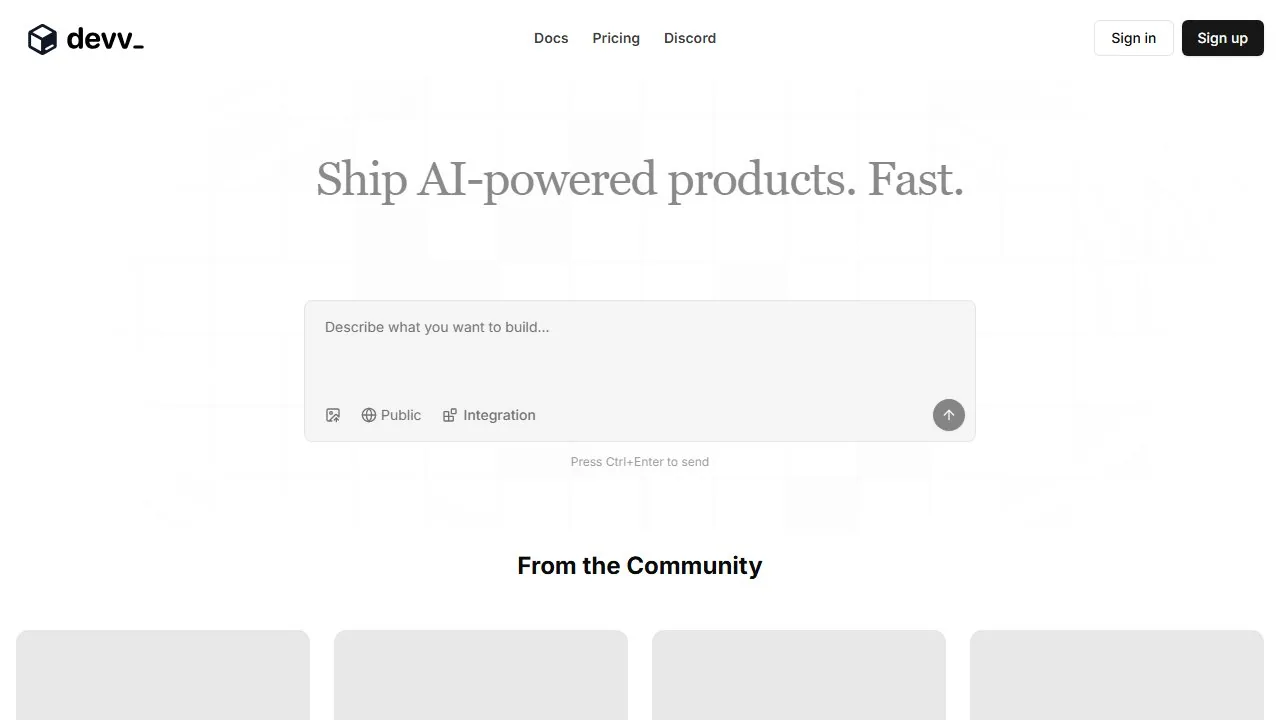Open the Integration options
Viewport: 1280px width, 720px height.
(489, 415)
